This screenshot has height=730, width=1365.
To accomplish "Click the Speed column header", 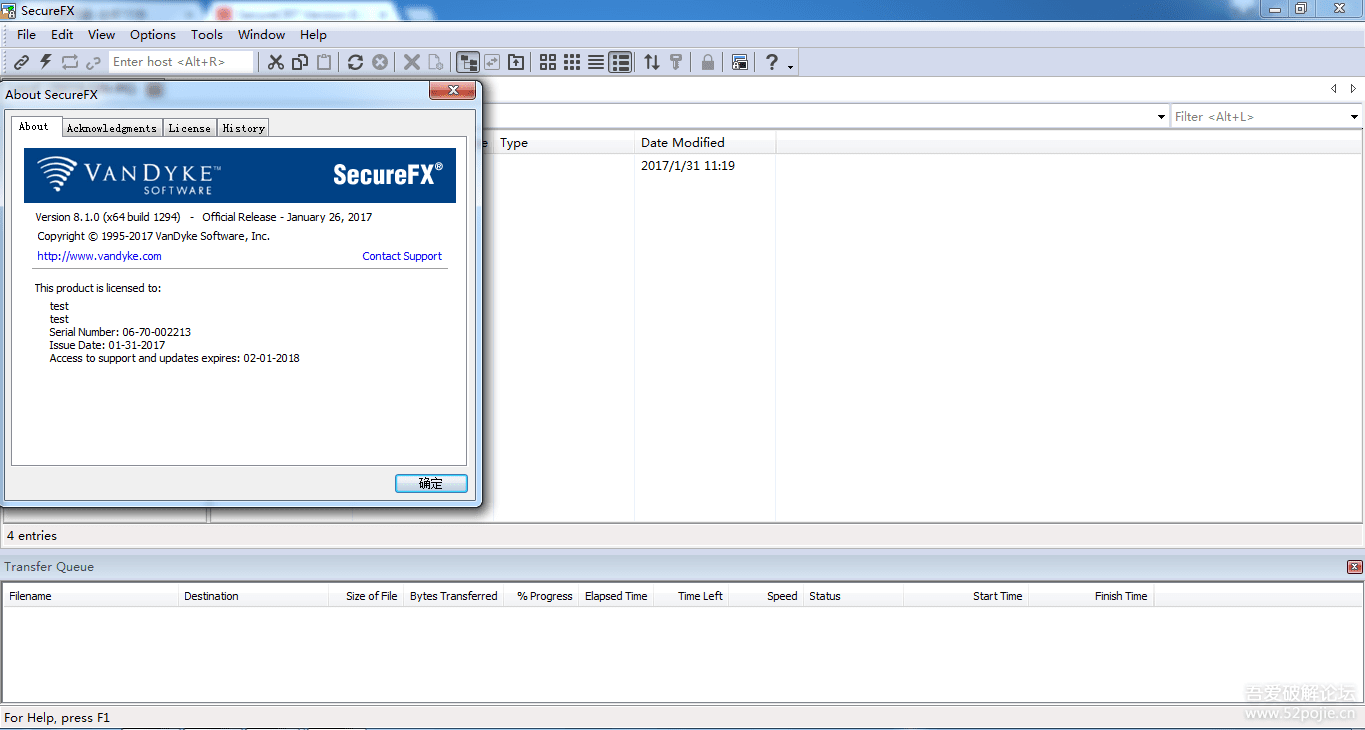I will coord(766,596).
